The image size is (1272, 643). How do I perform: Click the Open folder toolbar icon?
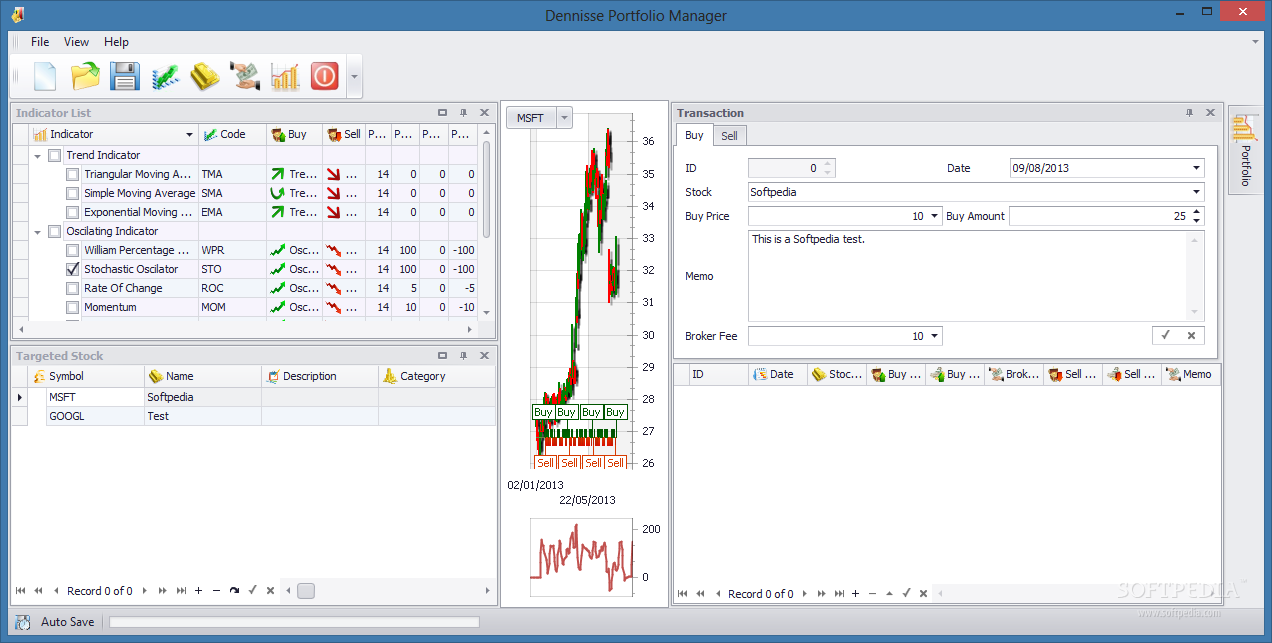[85, 76]
